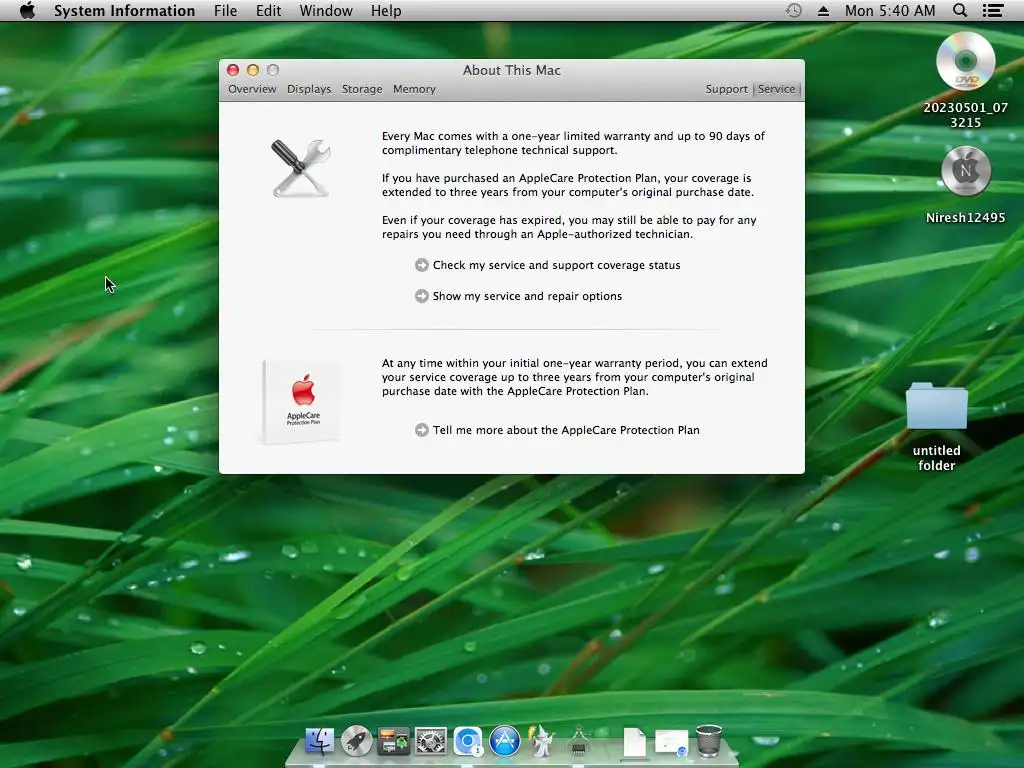Open the Trash in Dock

(709, 741)
